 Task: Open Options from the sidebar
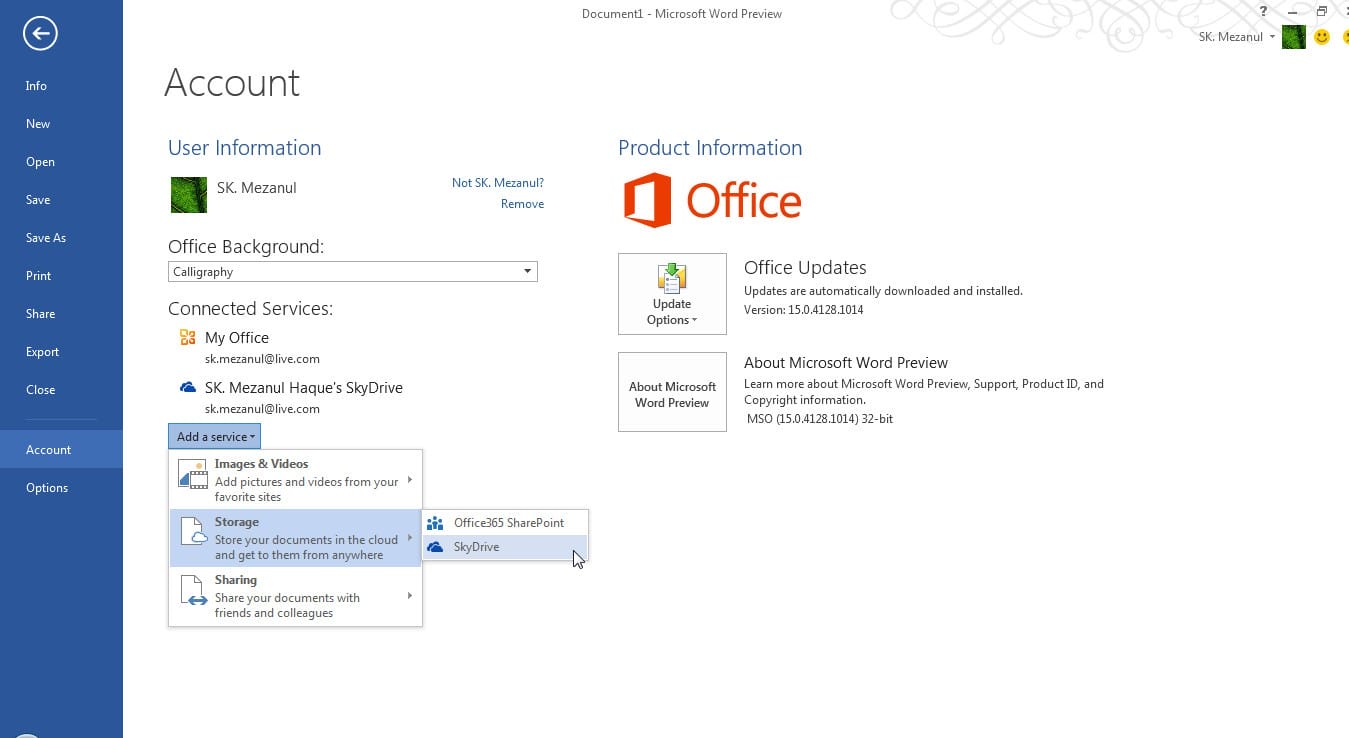coord(61,488)
